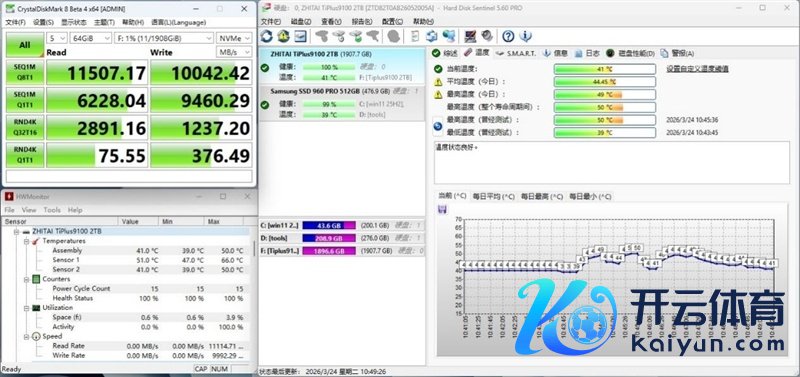Click the second disk test icon in toolbar
This screenshot has height=377, width=800.
point(339,36)
